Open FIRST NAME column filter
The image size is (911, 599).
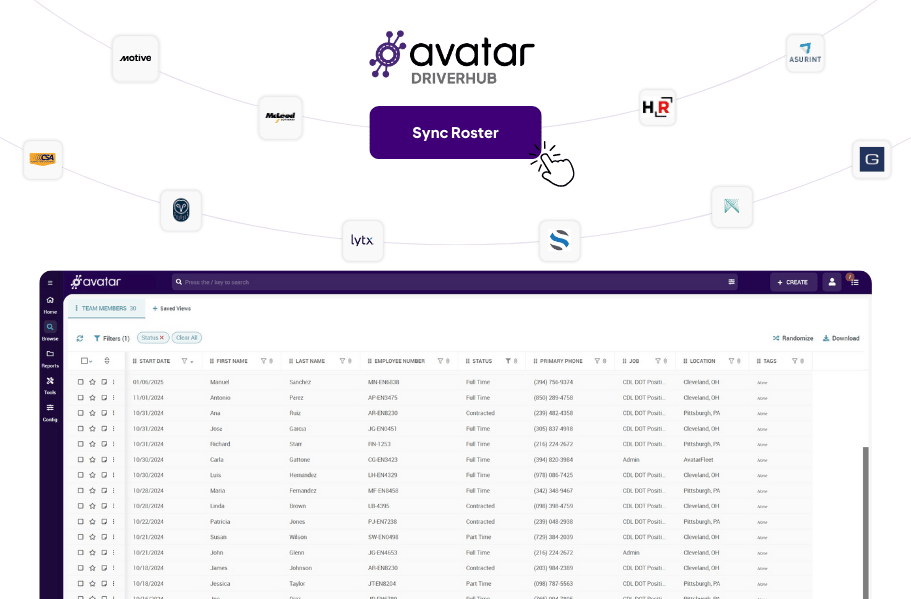click(x=263, y=361)
